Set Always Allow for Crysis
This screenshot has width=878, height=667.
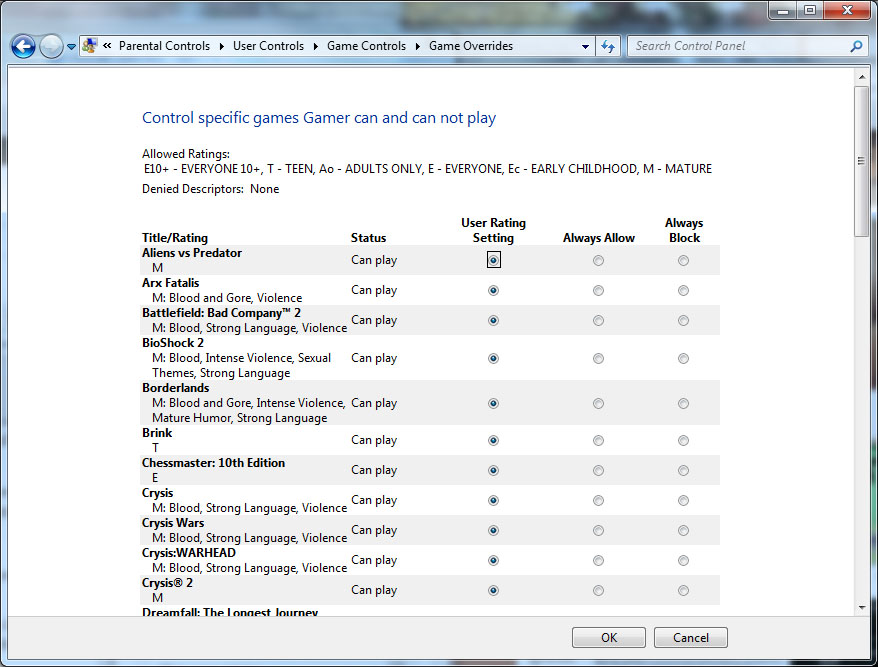point(599,501)
